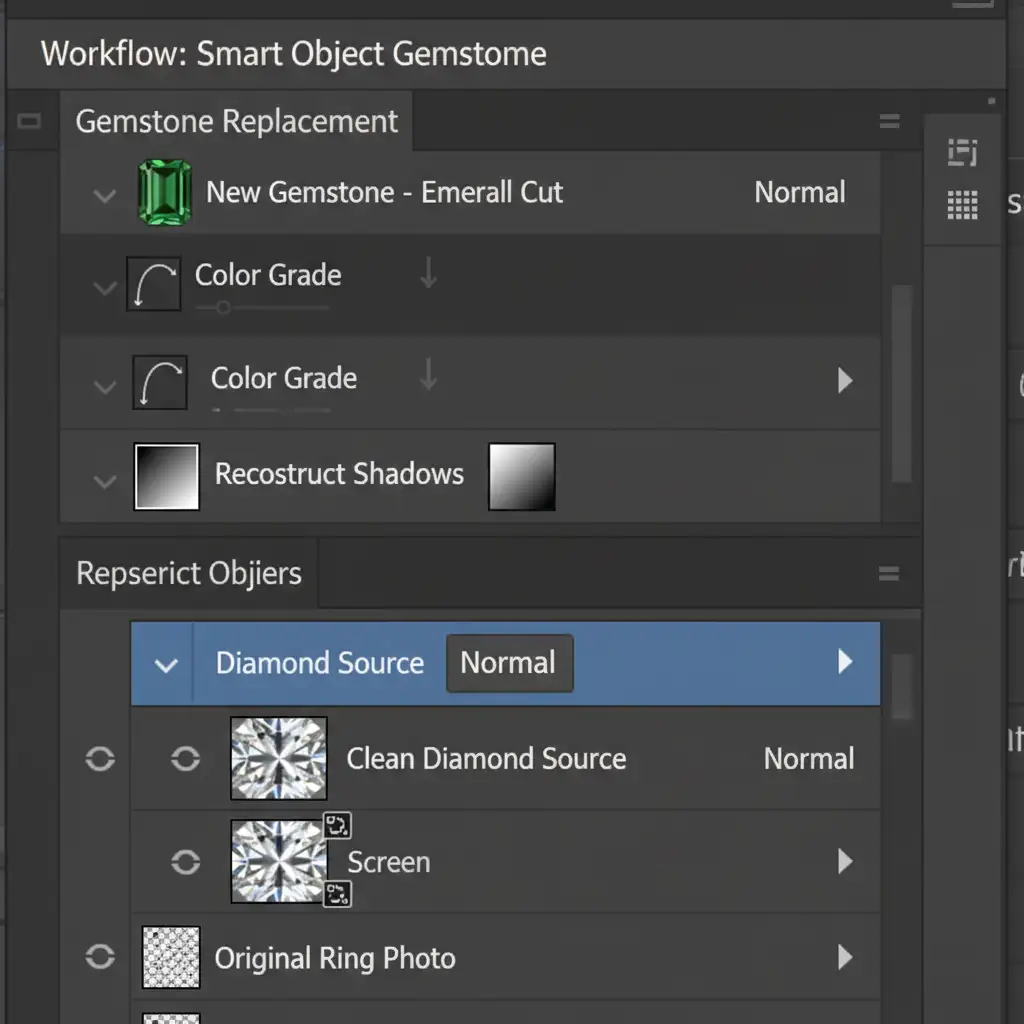Click the arrow button on Original Ring Photo row

pos(845,958)
